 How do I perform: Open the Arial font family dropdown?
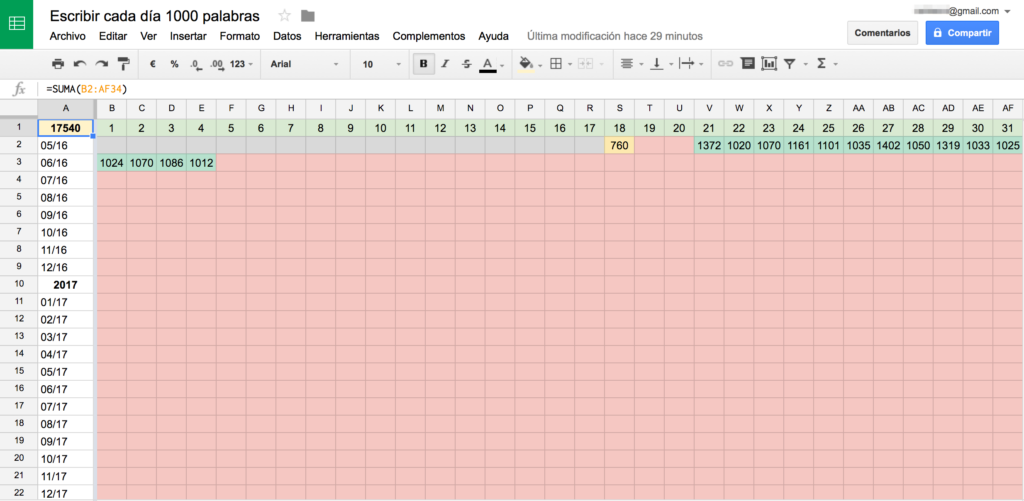pyautogui.click(x=304, y=64)
